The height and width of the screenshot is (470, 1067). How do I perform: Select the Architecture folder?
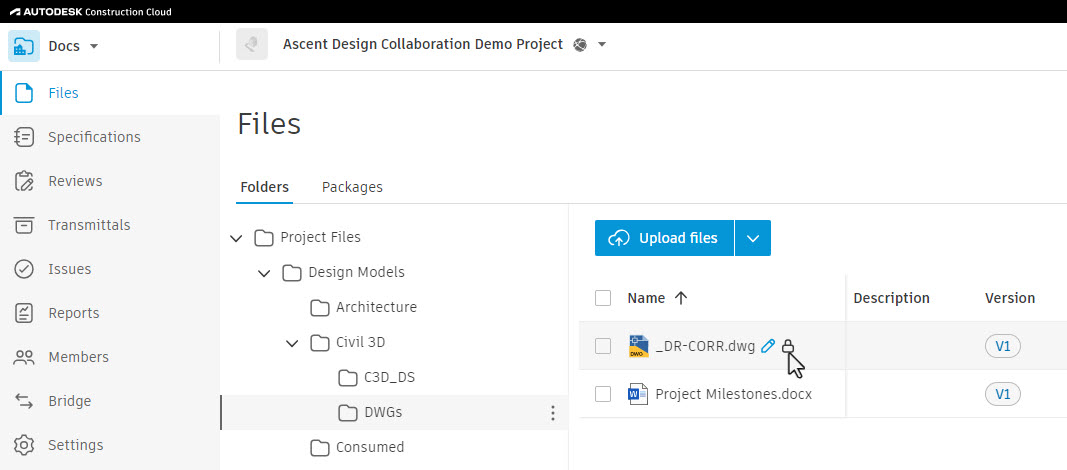tap(376, 307)
